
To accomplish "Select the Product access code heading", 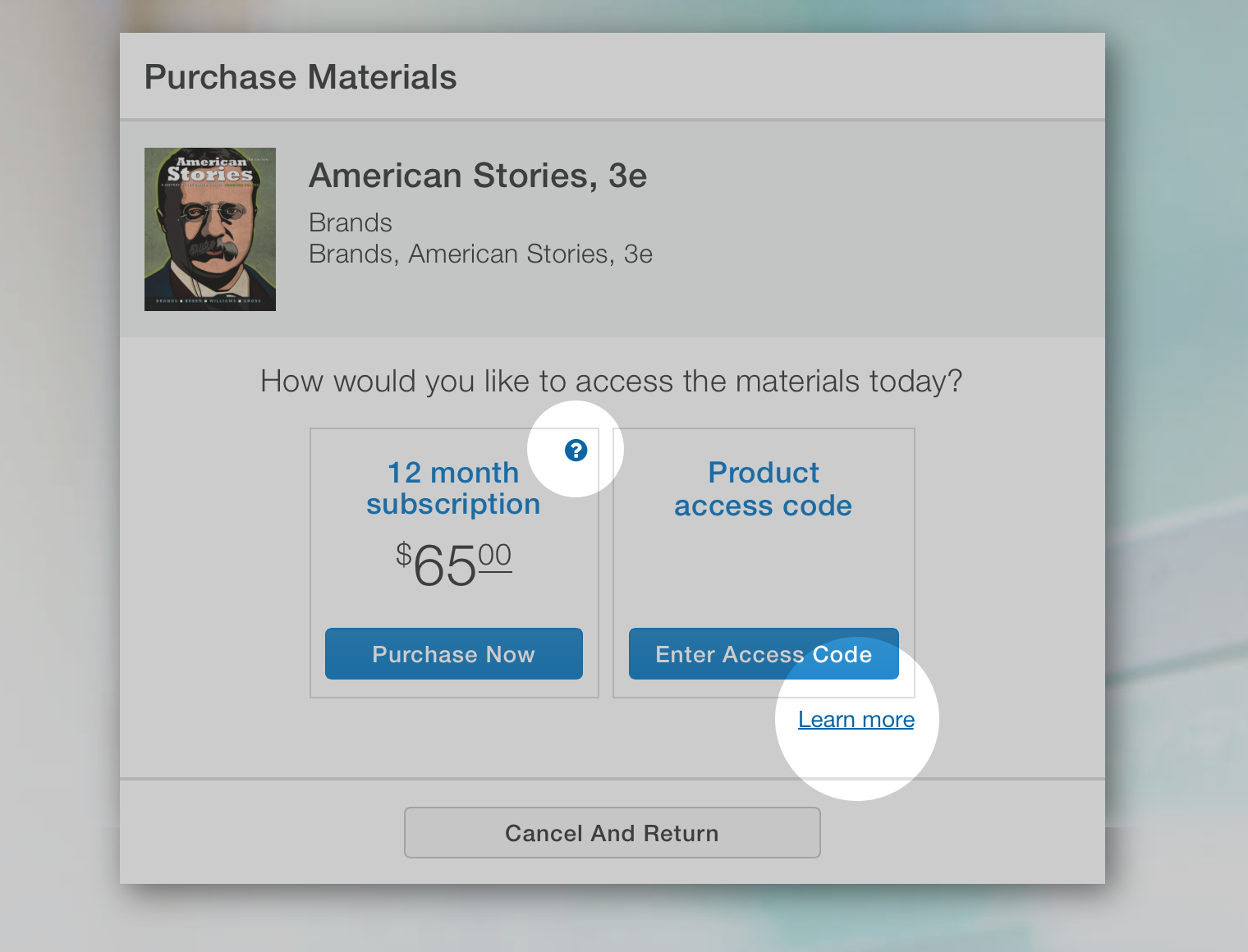I will 764,489.
